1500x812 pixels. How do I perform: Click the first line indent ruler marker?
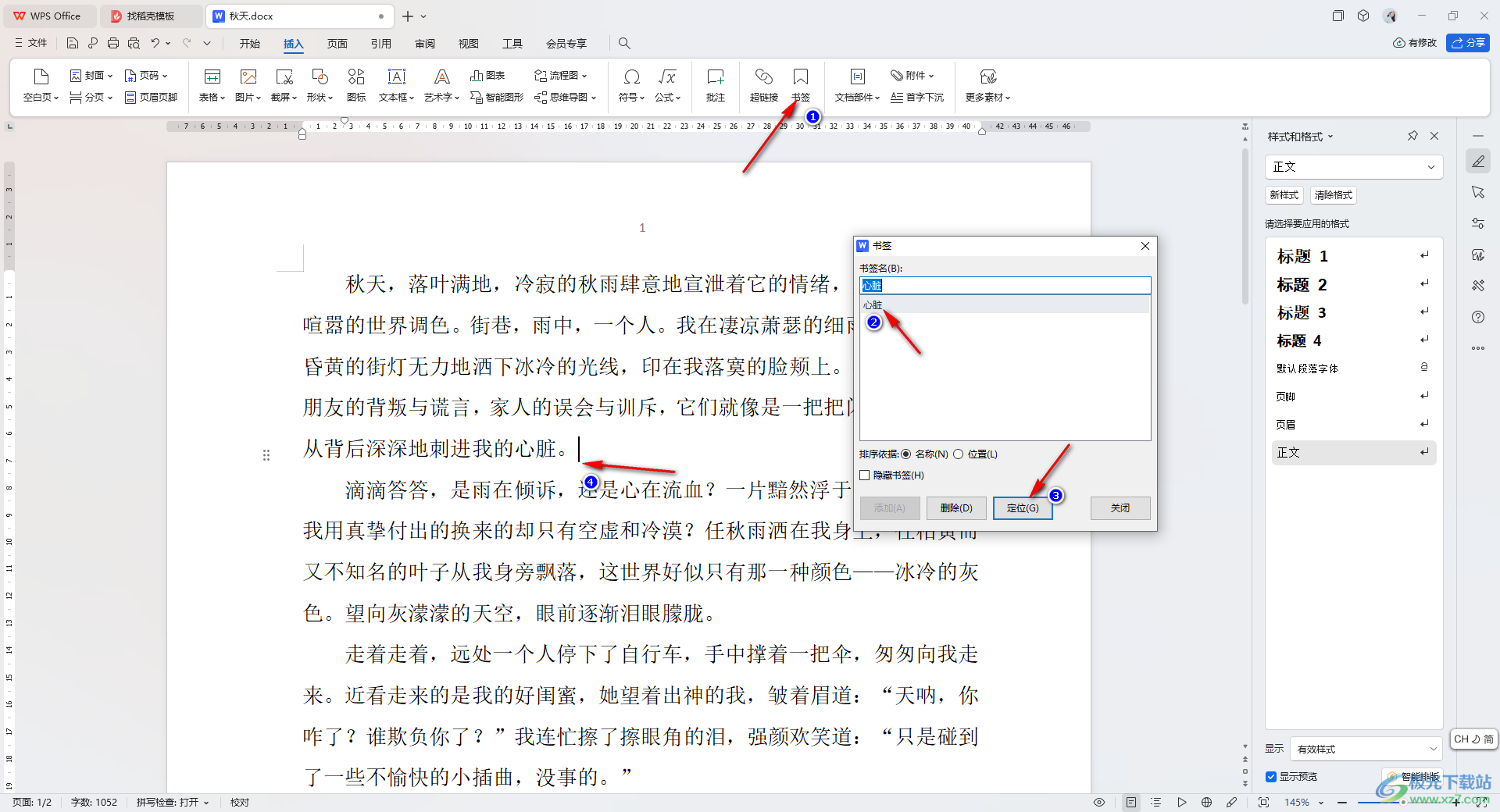pyautogui.click(x=345, y=121)
